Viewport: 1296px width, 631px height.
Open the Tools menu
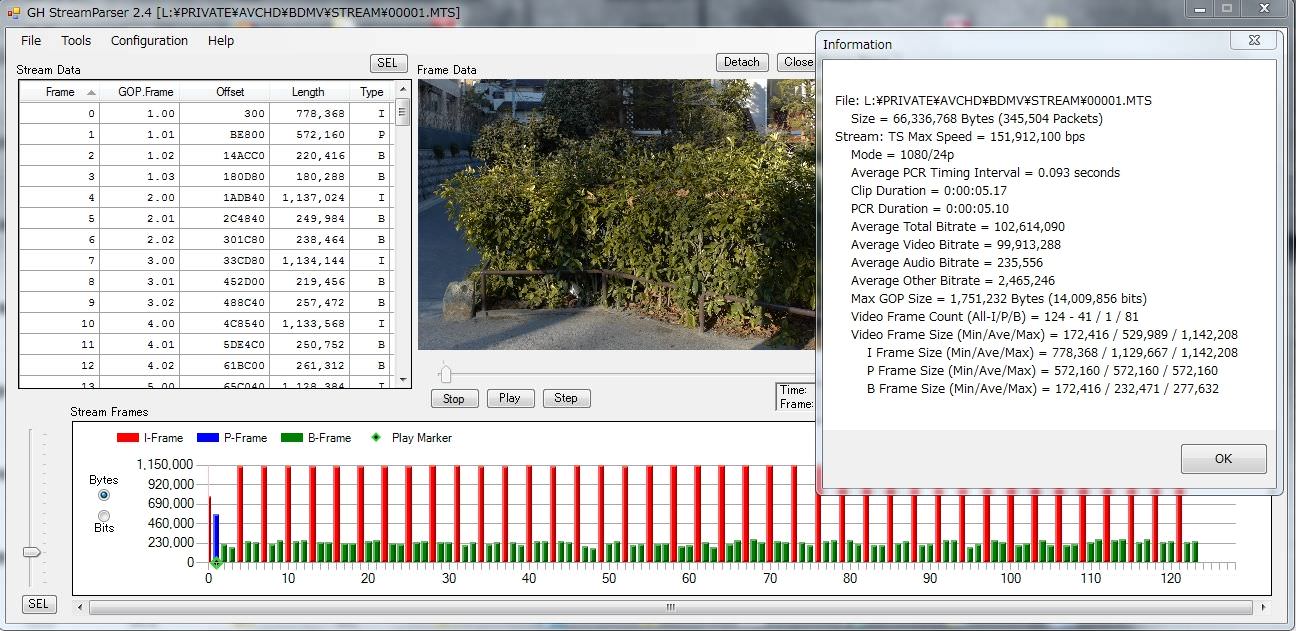76,41
